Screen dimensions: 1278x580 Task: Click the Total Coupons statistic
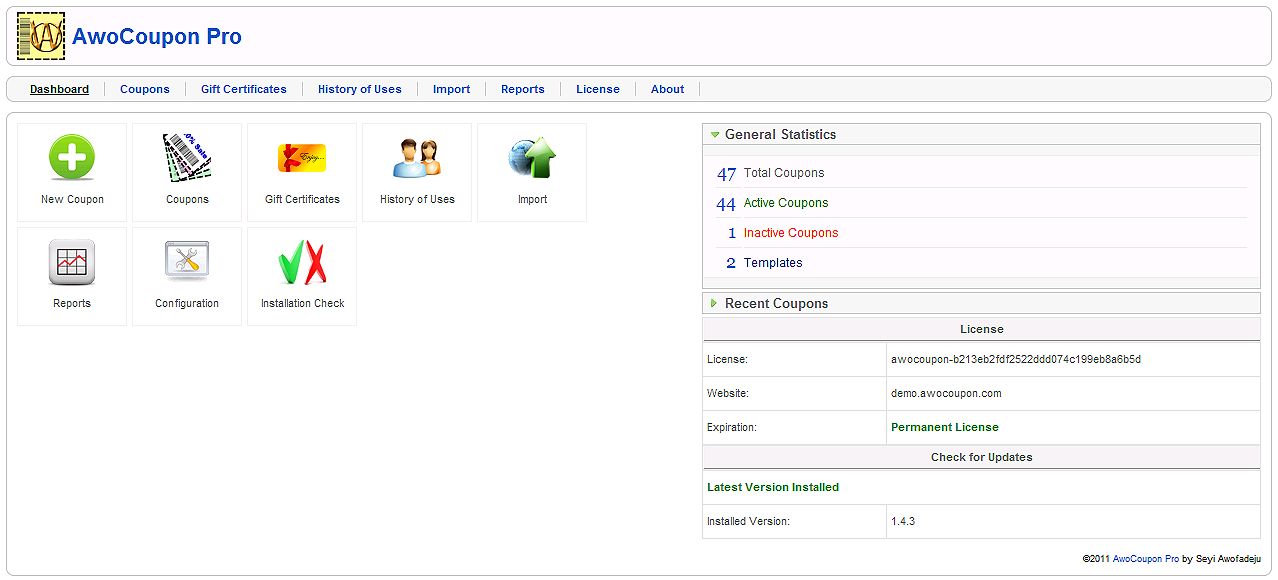(x=784, y=173)
